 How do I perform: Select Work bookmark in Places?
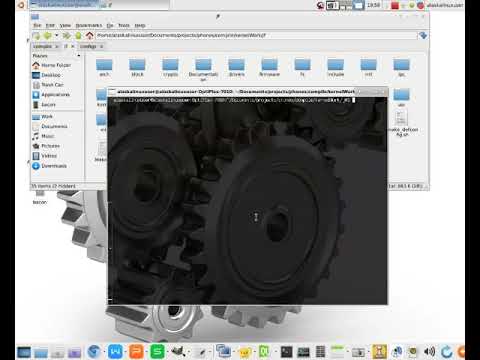pyautogui.click(x=42, y=116)
